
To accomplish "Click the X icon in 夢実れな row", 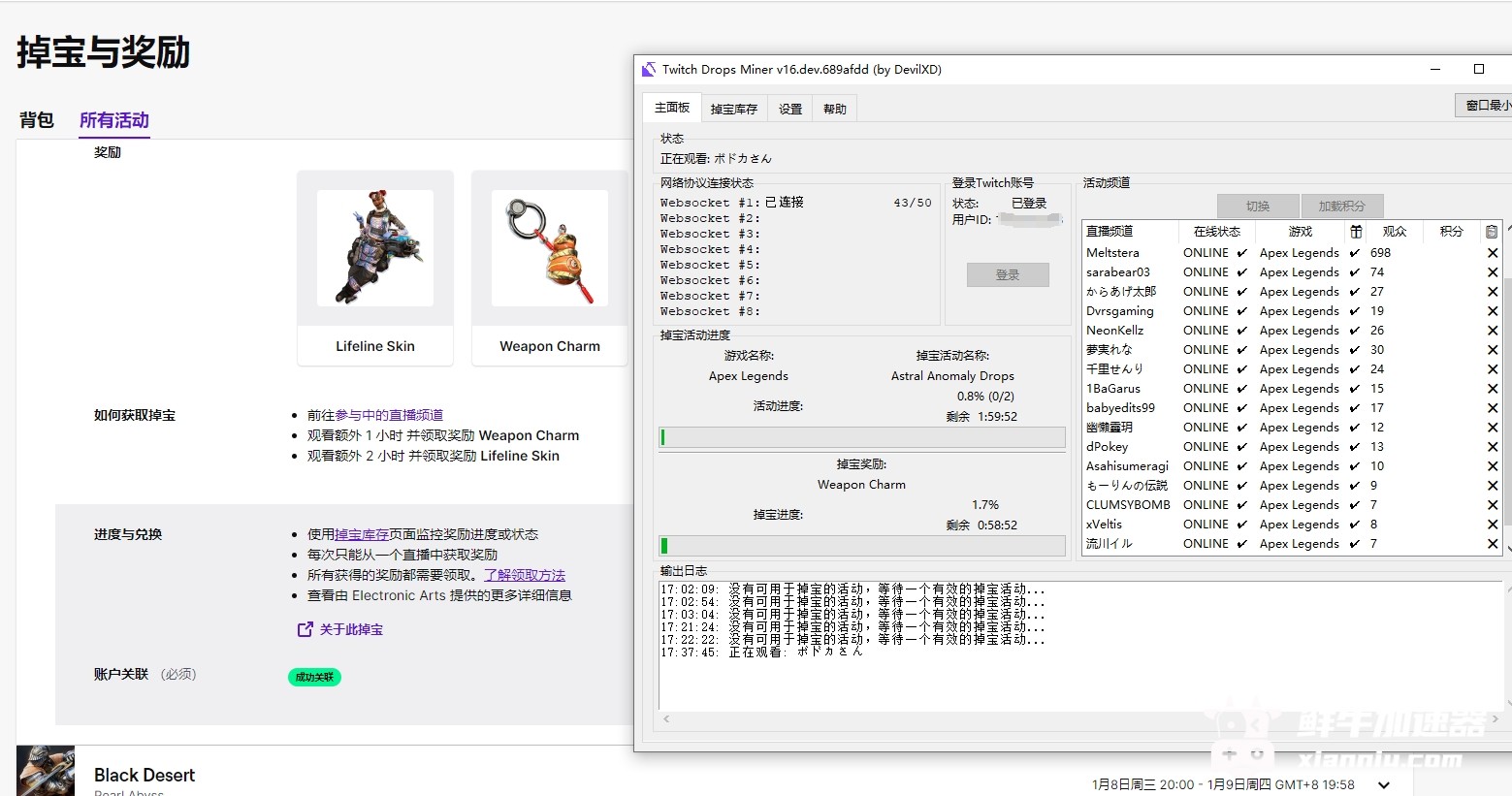I will click(x=1493, y=350).
